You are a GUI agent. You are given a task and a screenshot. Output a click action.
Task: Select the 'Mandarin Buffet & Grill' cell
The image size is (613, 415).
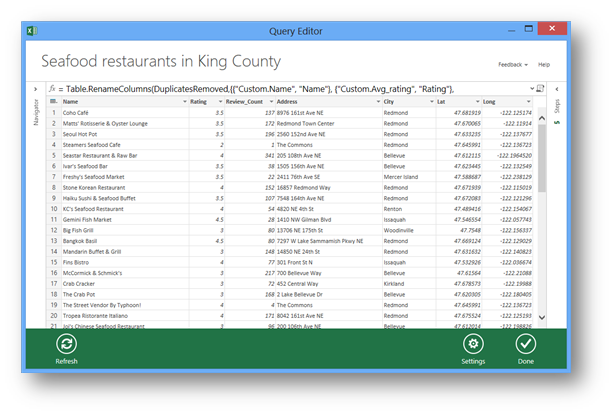pyautogui.click(x=125, y=252)
